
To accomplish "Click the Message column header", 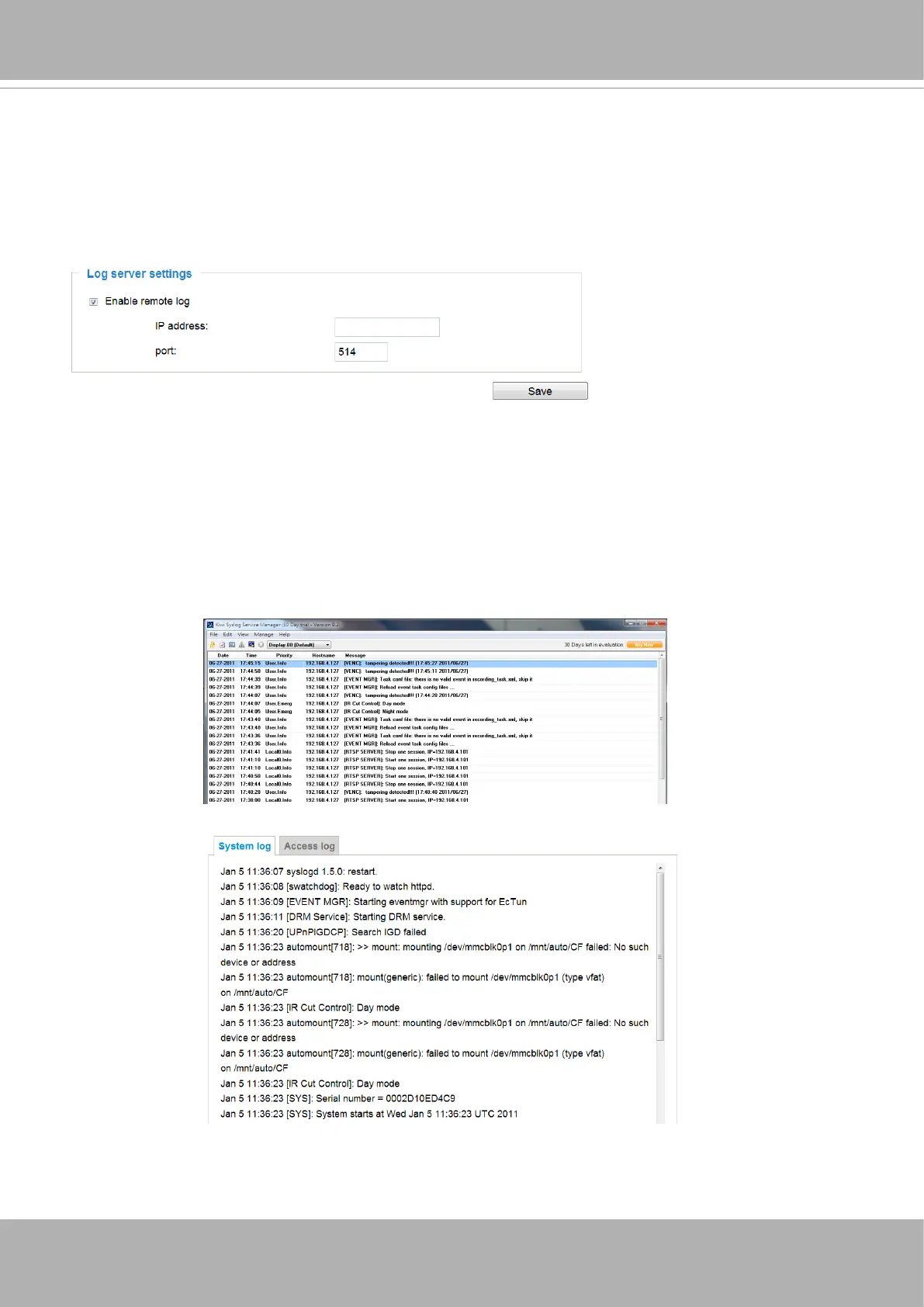I will (x=355, y=656).
